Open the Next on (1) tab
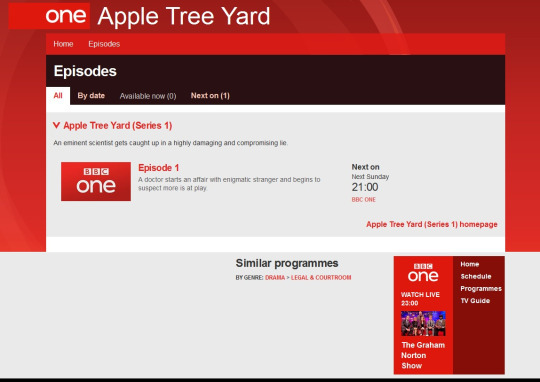The image size is (540, 382). (x=210, y=96)
